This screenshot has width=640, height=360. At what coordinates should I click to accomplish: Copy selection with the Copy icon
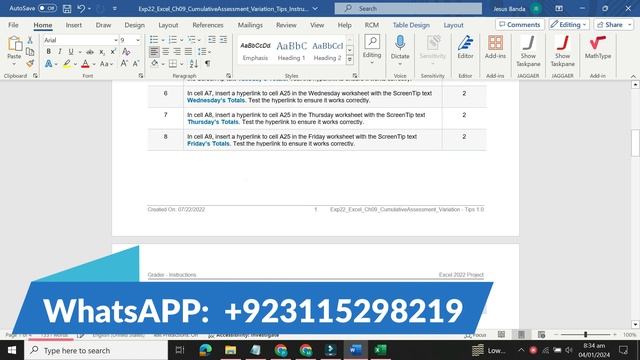tap(30, 51)
